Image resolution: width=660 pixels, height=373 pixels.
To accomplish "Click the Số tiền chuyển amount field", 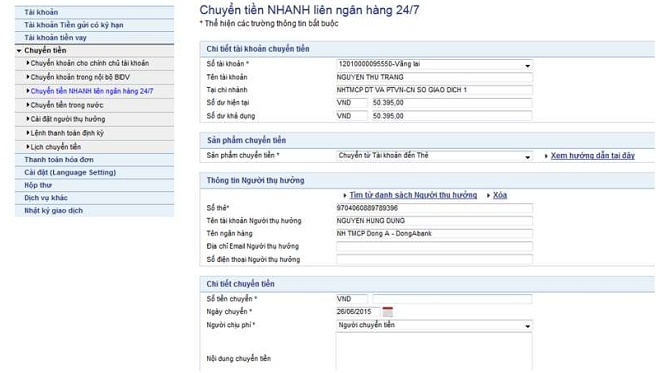I will click(x=452, y=299).
